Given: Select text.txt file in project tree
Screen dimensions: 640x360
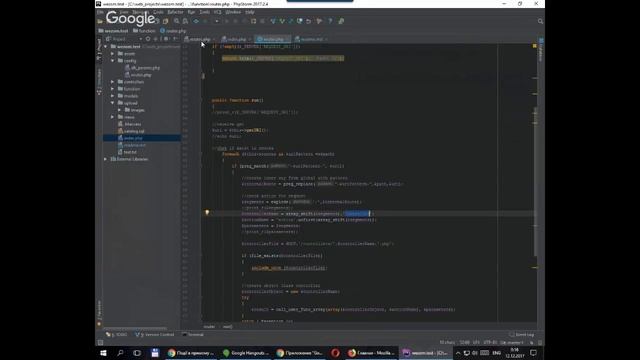Looking at the screenshot, I should [127, 152].
